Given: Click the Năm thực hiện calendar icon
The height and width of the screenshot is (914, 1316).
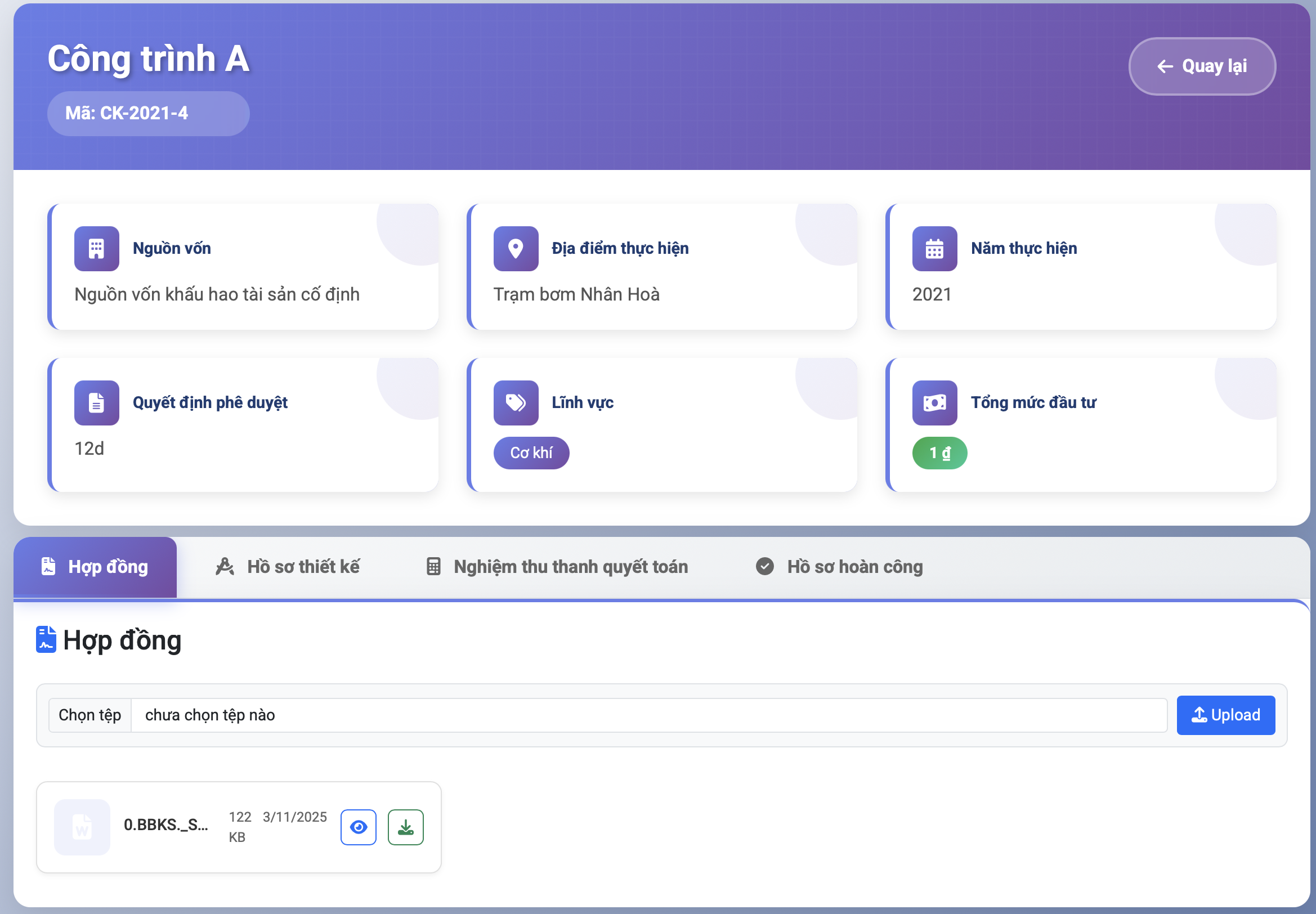Looking at the screenshot, I should point(934,249).
